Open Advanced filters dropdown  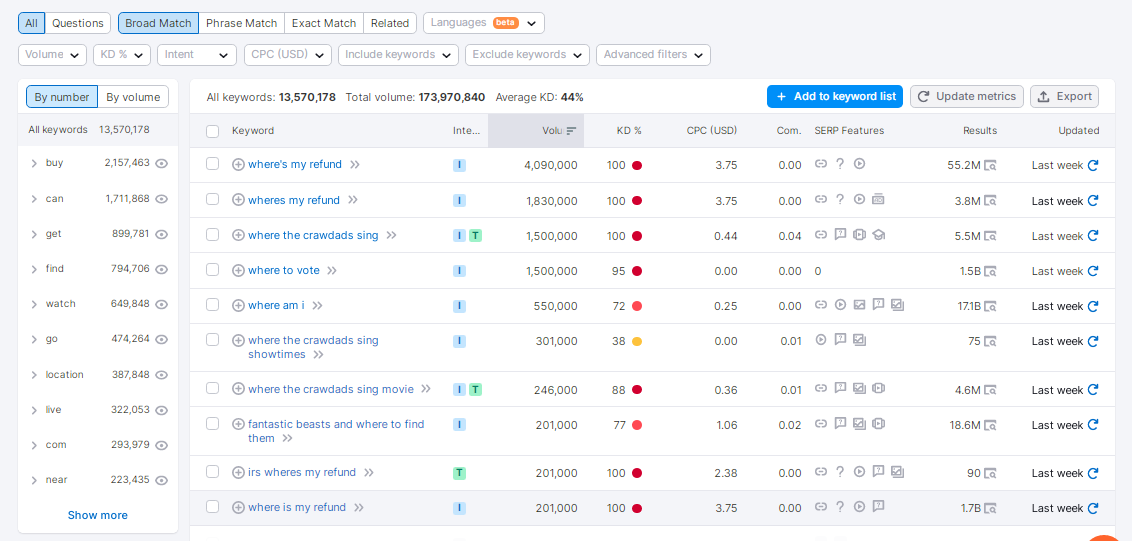[x=653, y=55]
